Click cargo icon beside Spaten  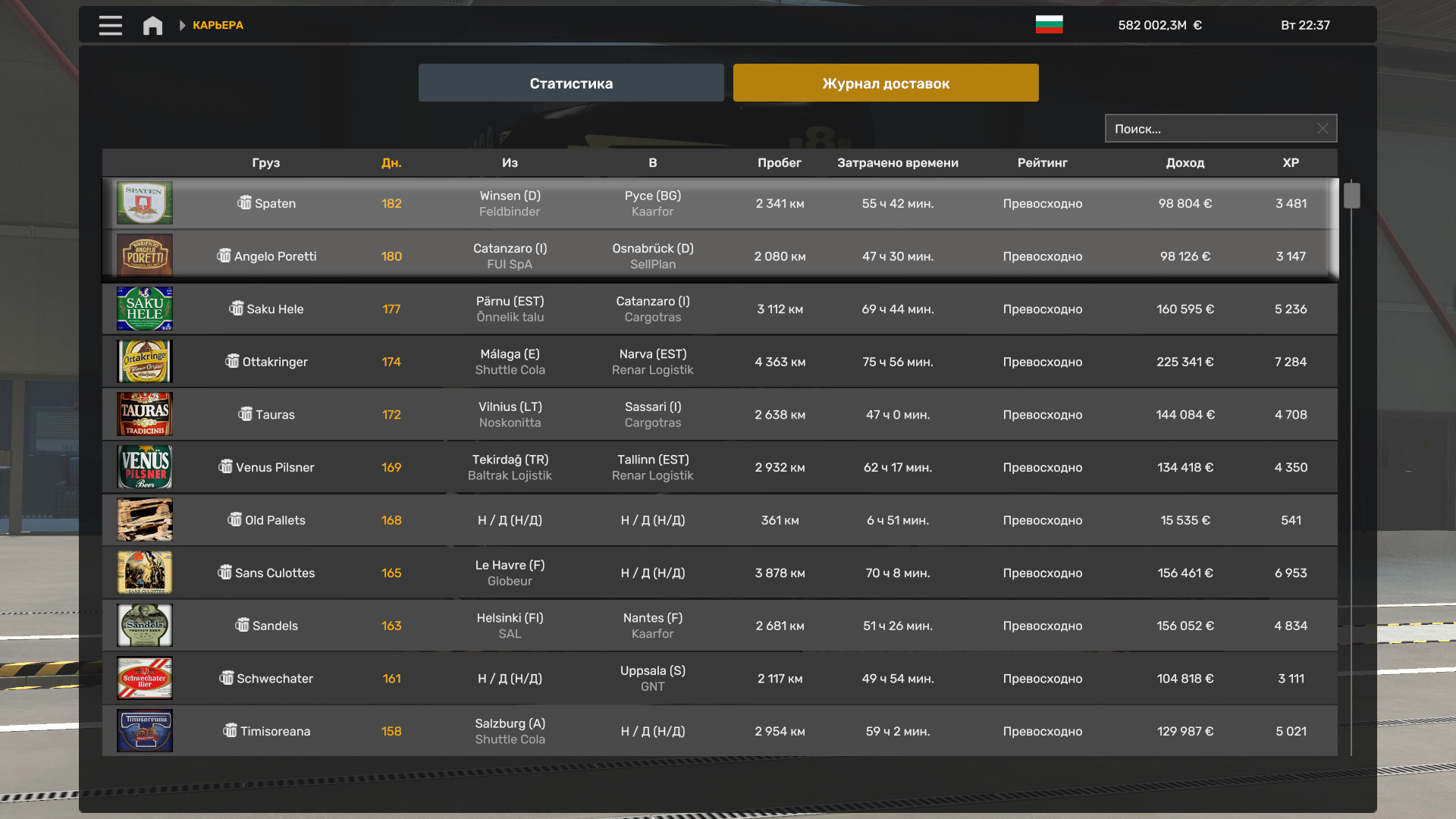pyautogui.click(x=244, y=202)
